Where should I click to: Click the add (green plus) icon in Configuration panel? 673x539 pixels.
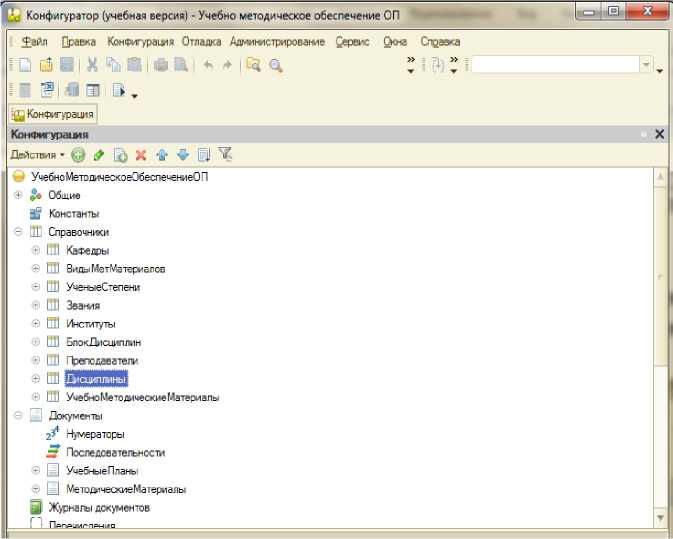click(78, 155)
